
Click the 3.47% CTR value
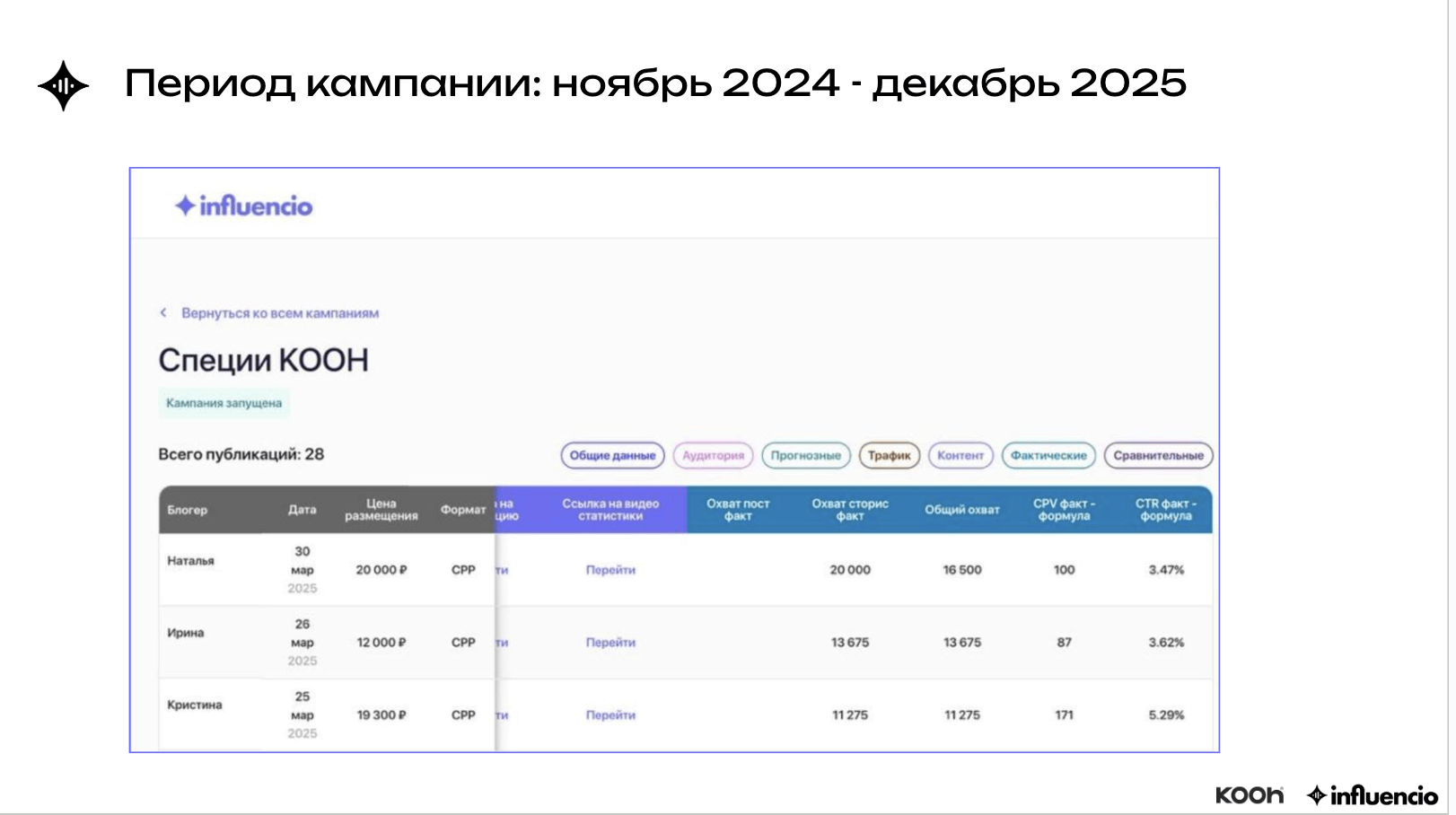pyautogui.click(x=1166, y=570)
